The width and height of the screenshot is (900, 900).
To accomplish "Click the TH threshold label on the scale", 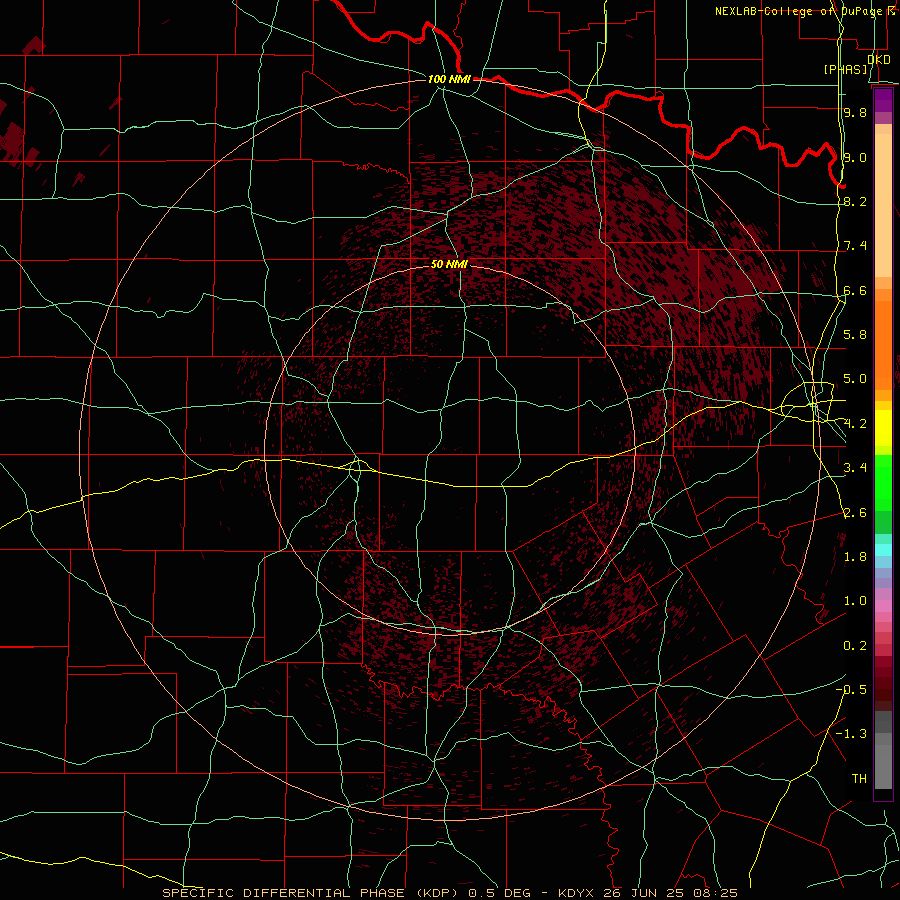I will [859, 779].
